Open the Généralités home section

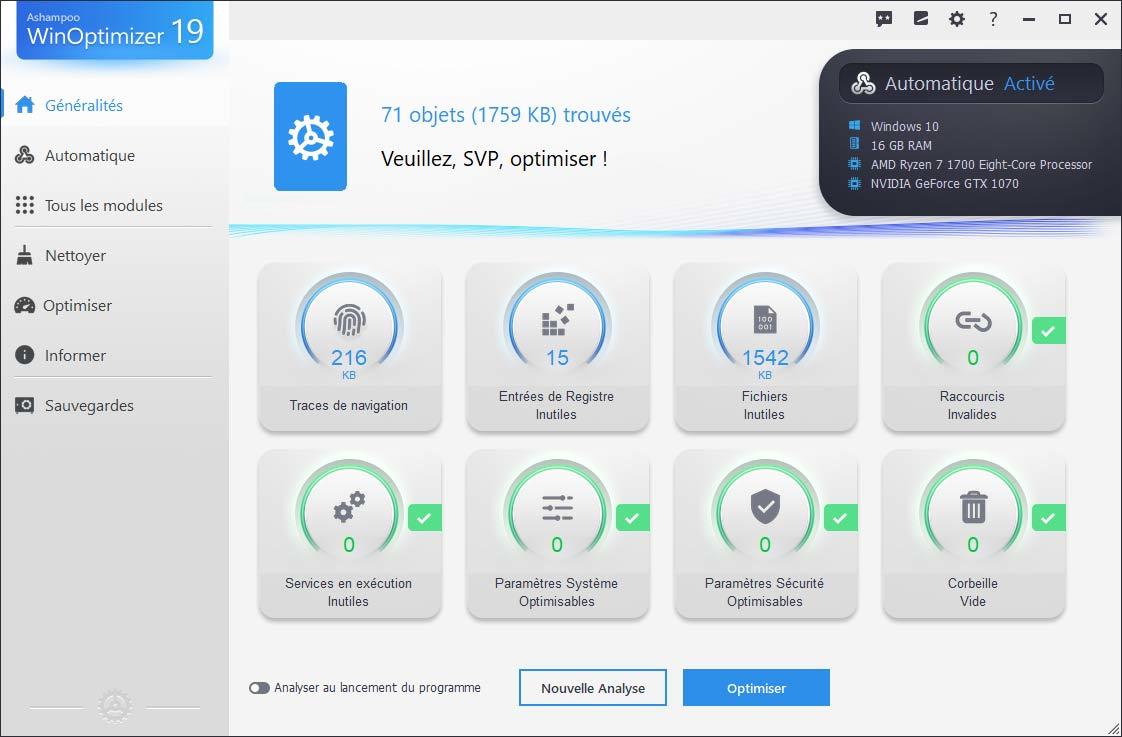point(114,105)
